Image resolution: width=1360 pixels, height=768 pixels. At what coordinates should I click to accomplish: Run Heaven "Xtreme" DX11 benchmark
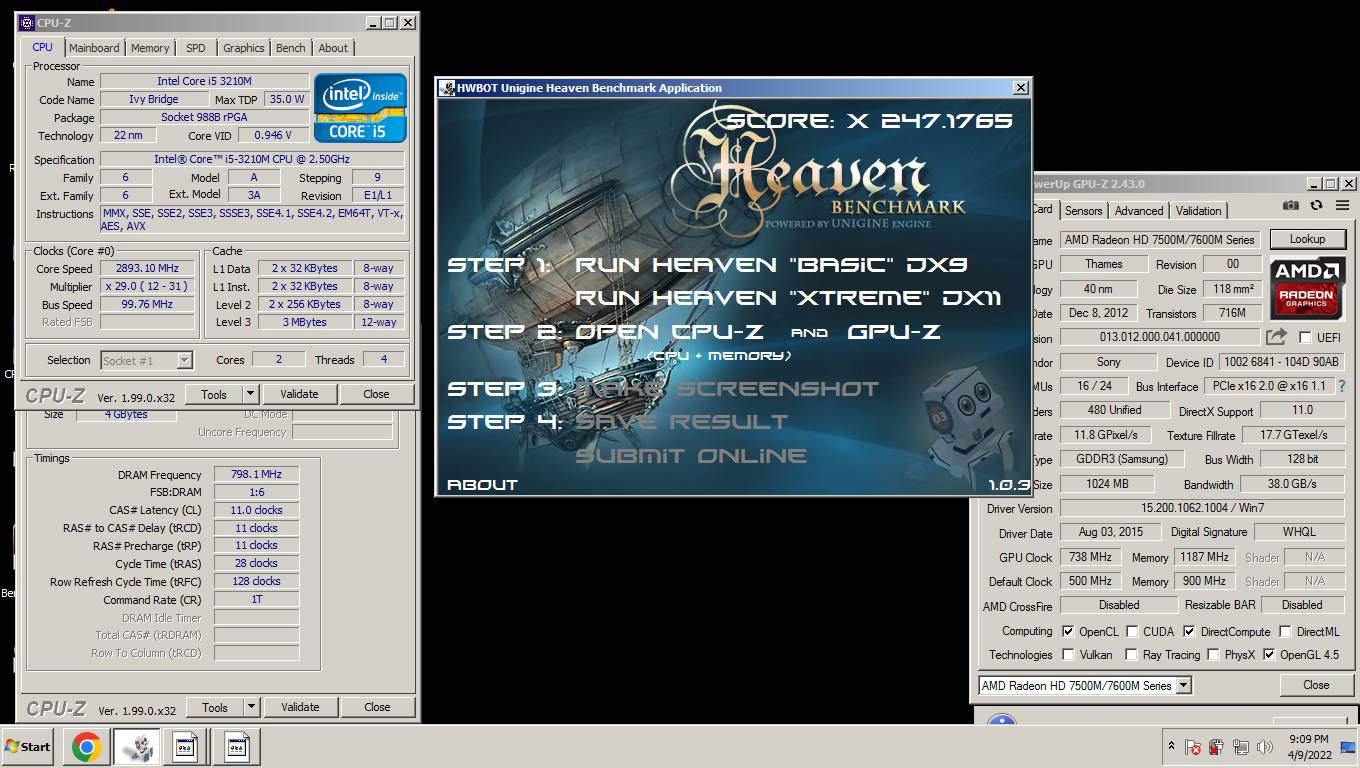789,298
